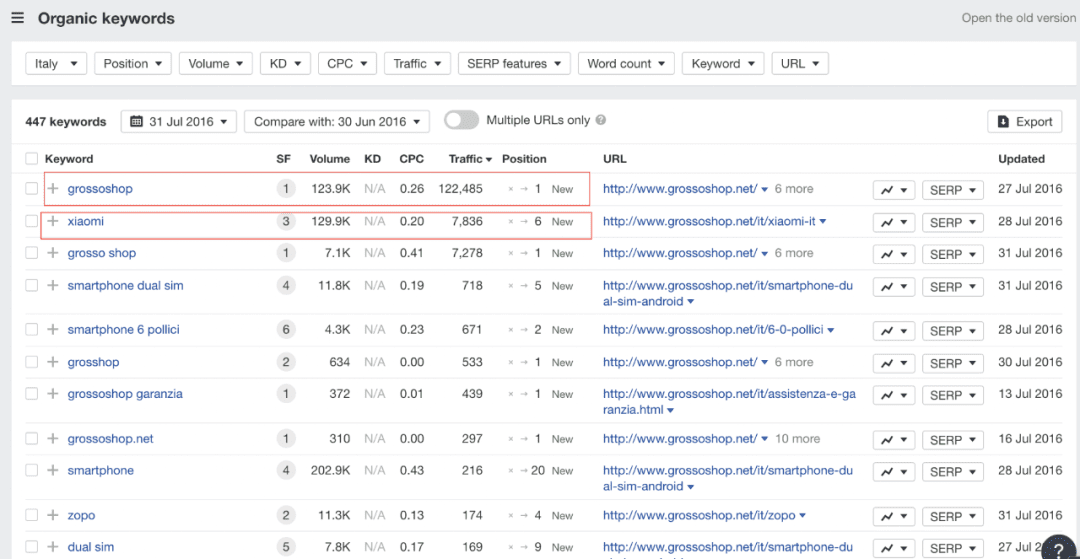Sort by CPC column header

point(412,159)
